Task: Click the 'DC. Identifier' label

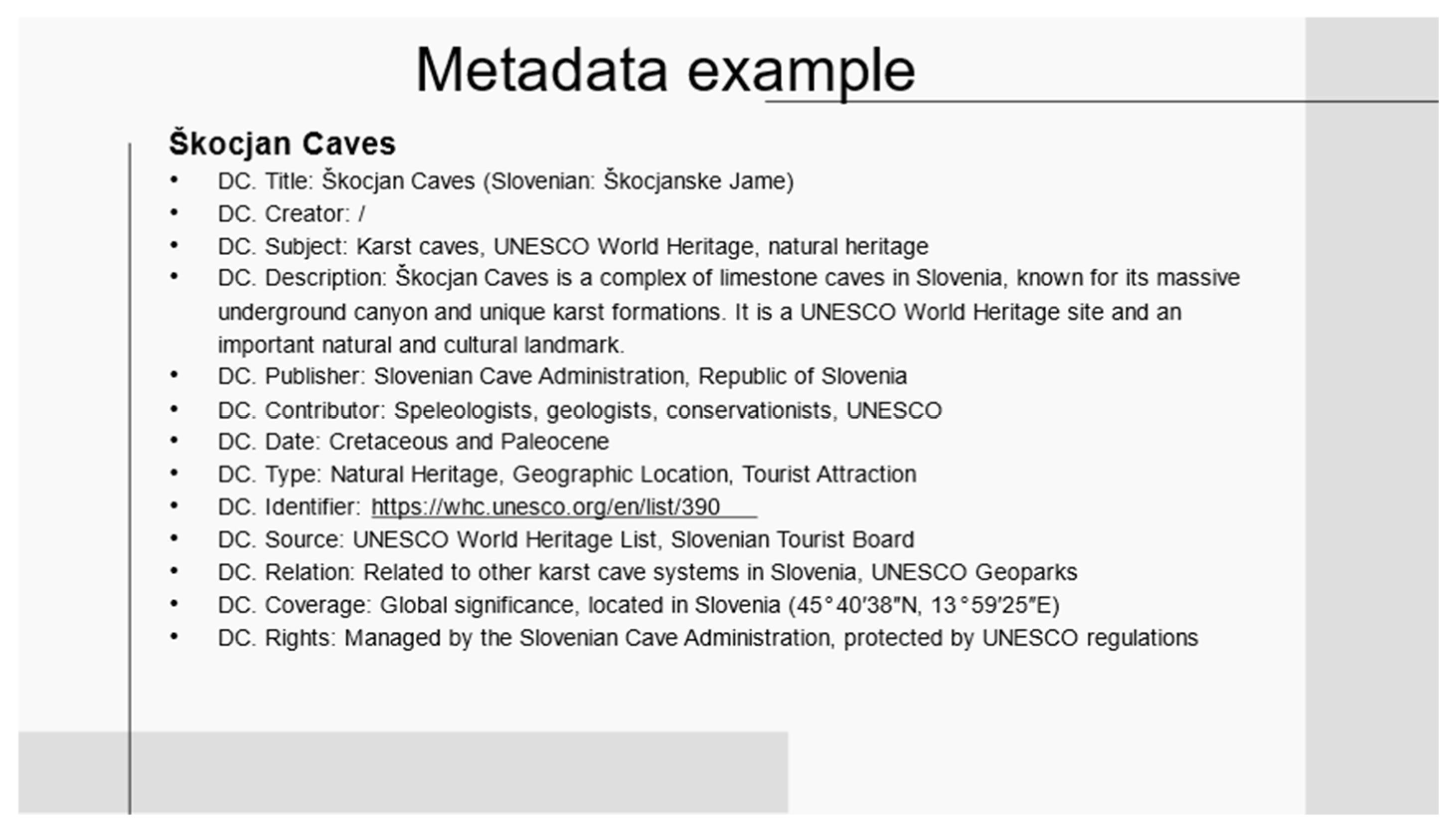Action: [x=289, y=507]
